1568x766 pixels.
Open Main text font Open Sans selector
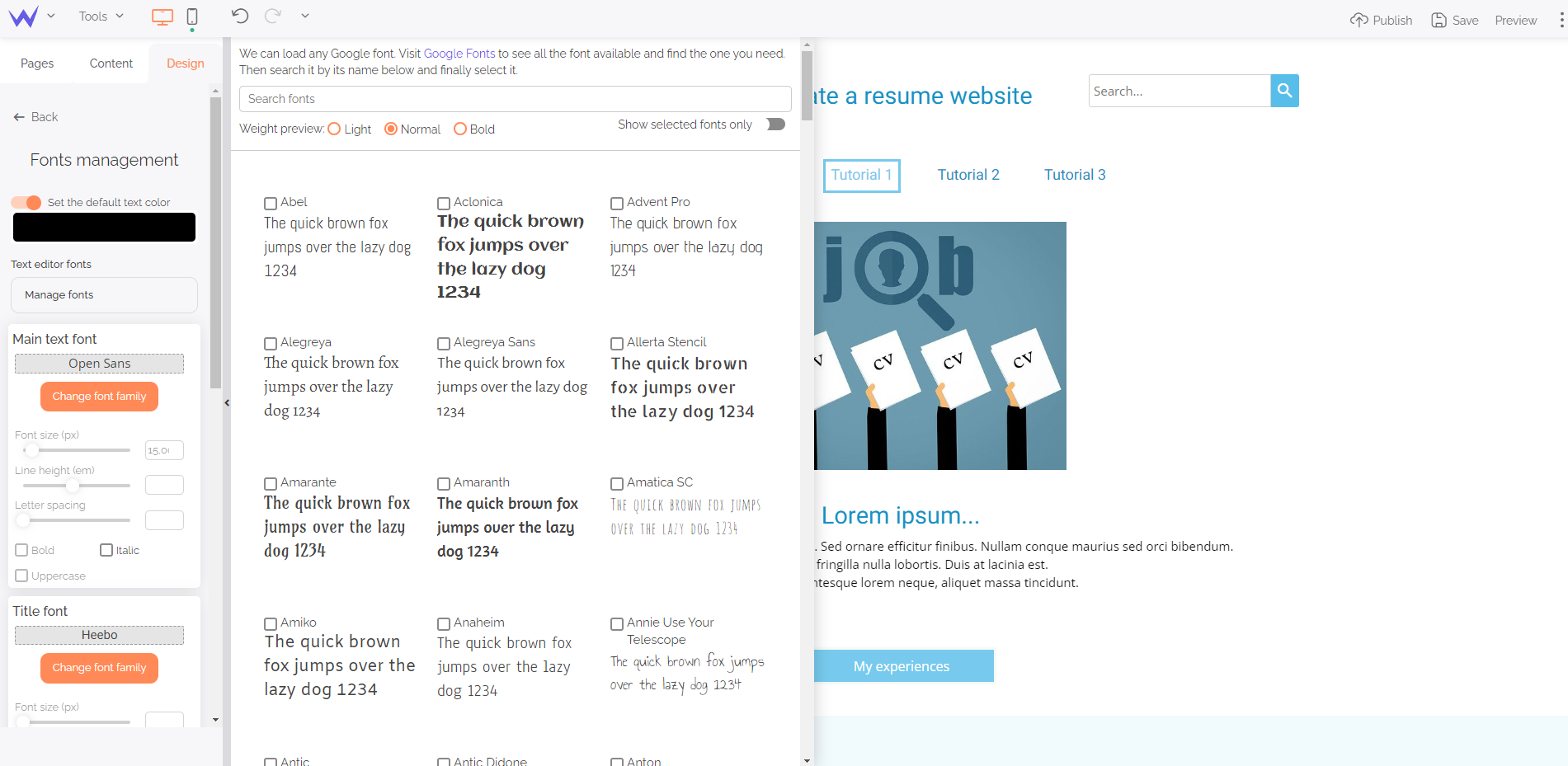(x=99, y=364)
